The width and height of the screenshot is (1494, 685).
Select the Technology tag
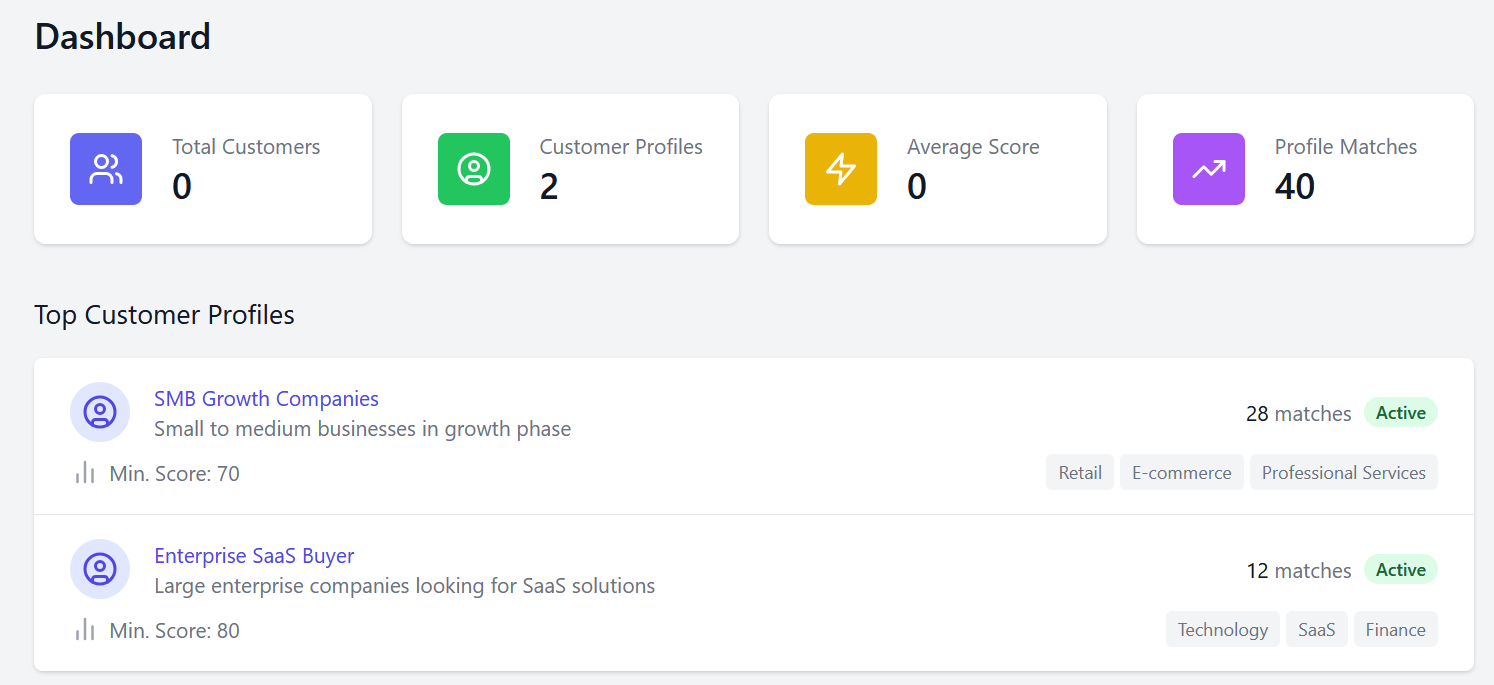1223,630
